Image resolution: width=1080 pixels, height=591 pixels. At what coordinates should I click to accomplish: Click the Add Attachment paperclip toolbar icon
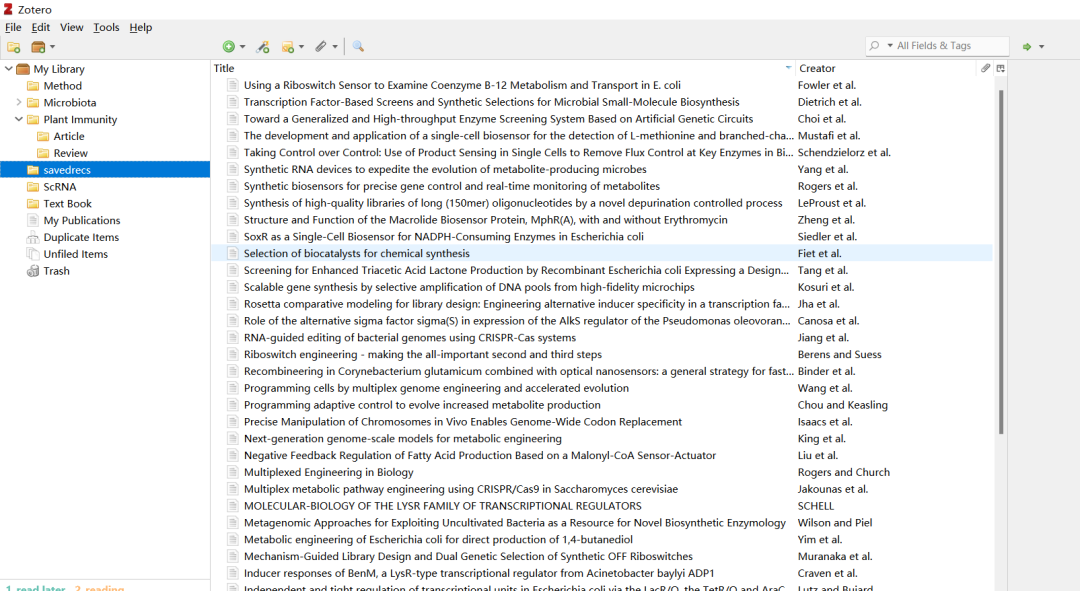321,46
